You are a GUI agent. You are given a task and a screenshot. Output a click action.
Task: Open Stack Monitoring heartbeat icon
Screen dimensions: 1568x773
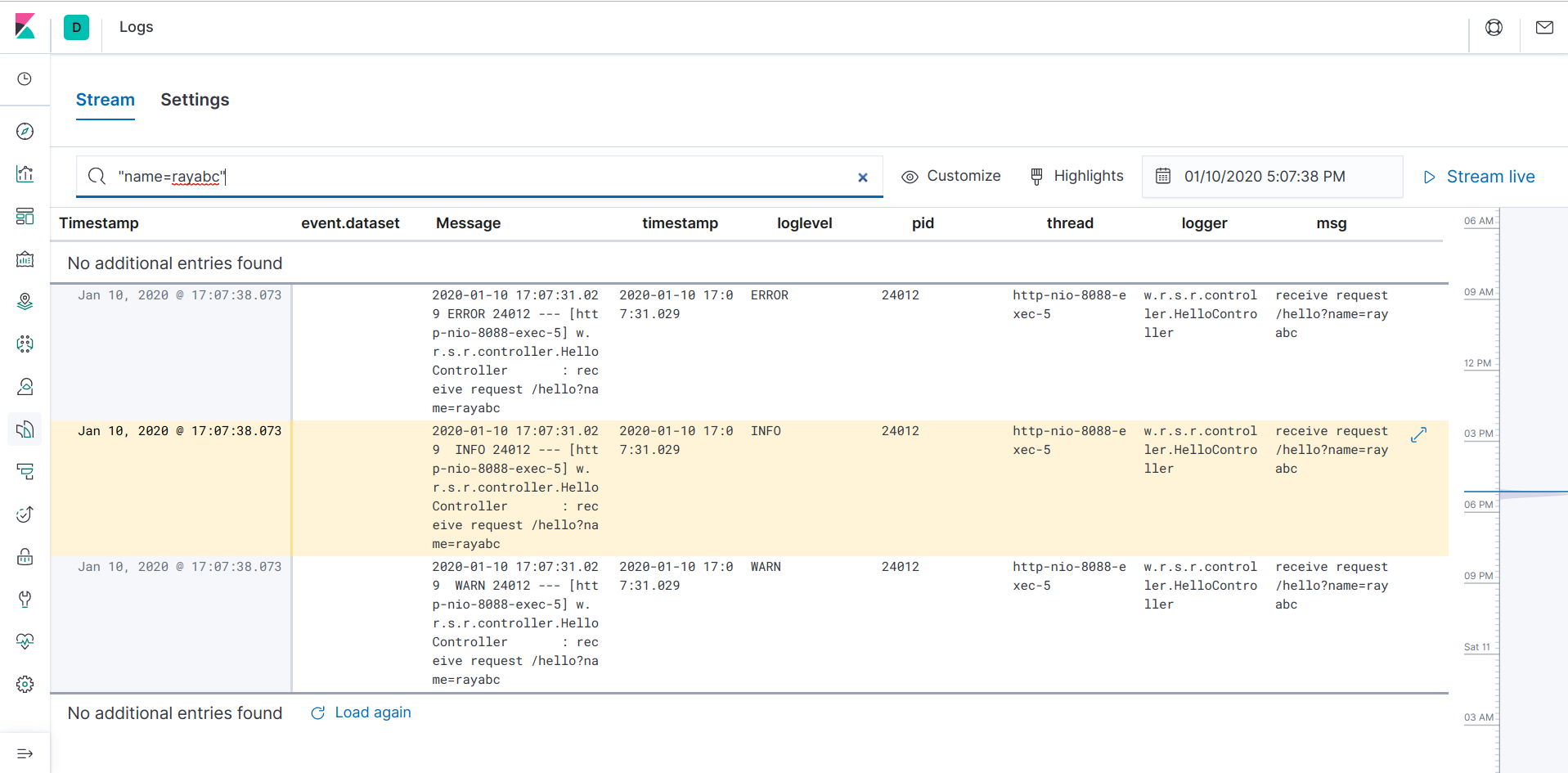point(25,642)
